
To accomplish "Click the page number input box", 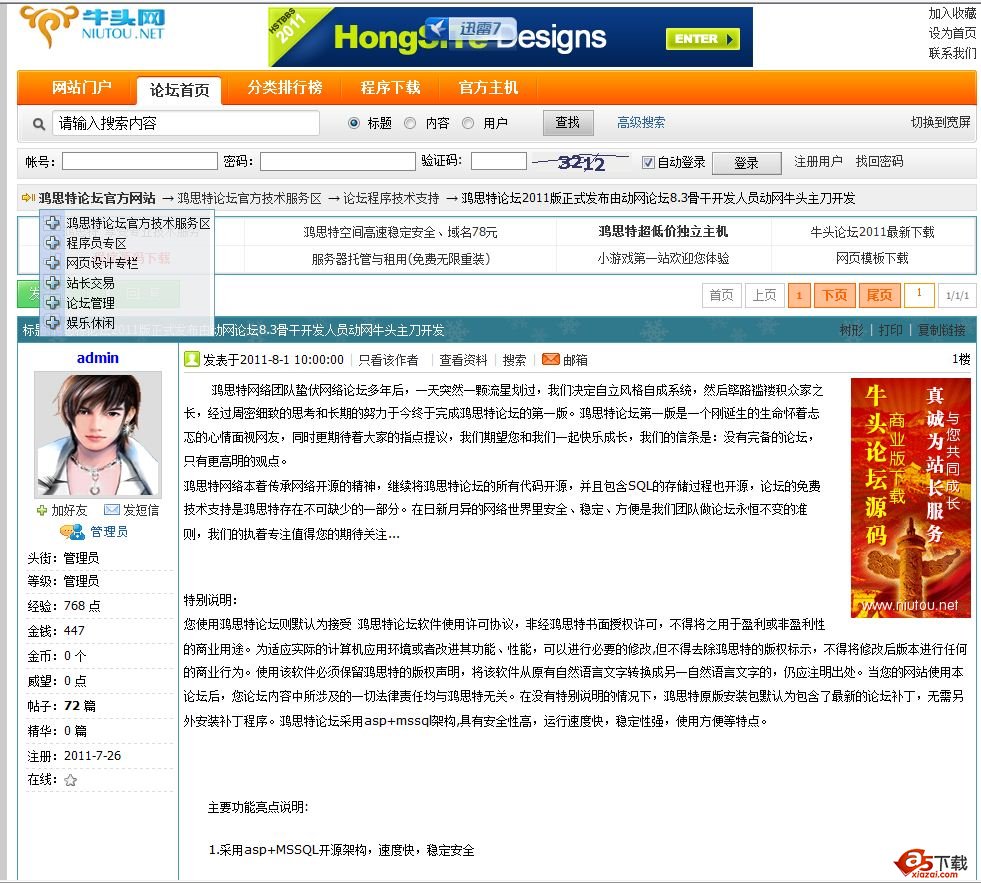I will click(919, 295).
